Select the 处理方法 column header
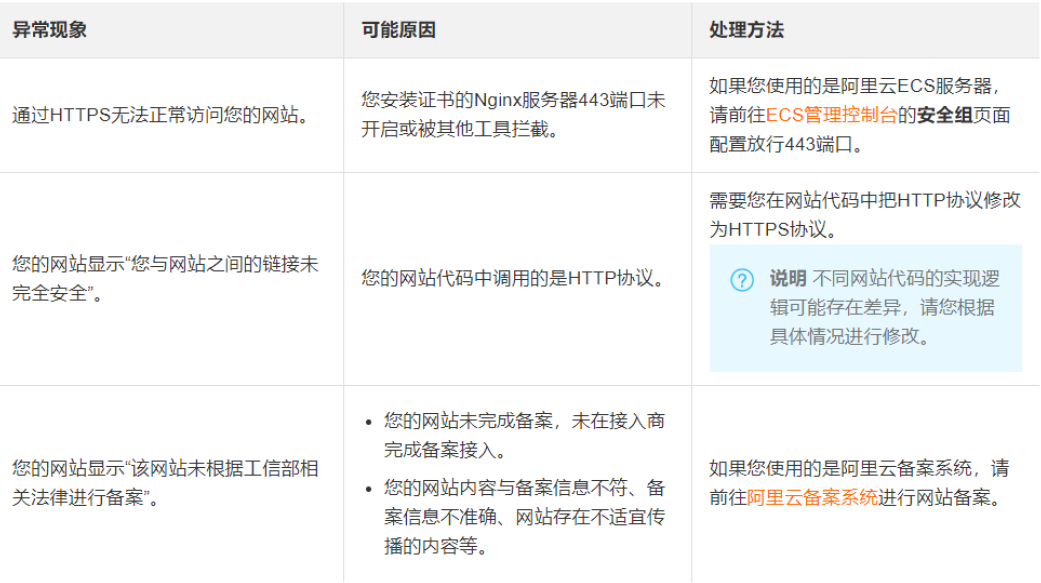The width and height of the screenshot is (1041, 583). (x=746, y=30)
